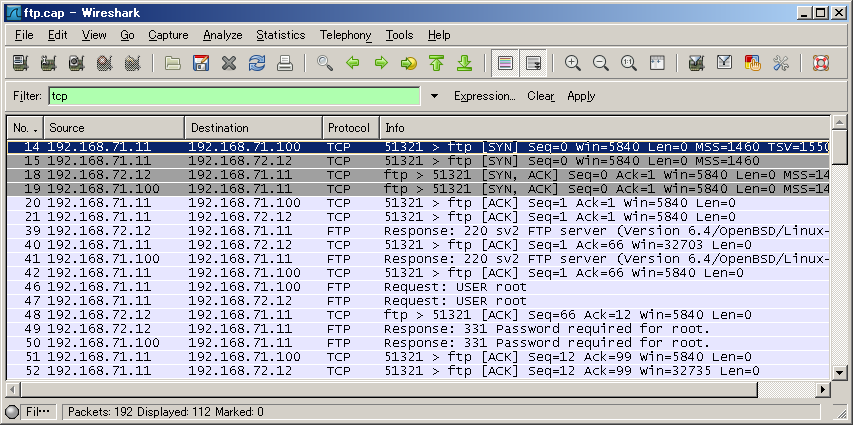The height and width of the screenshot is (425, 853).
Task: Zoom out packet list text
Action: pos(601,63)
